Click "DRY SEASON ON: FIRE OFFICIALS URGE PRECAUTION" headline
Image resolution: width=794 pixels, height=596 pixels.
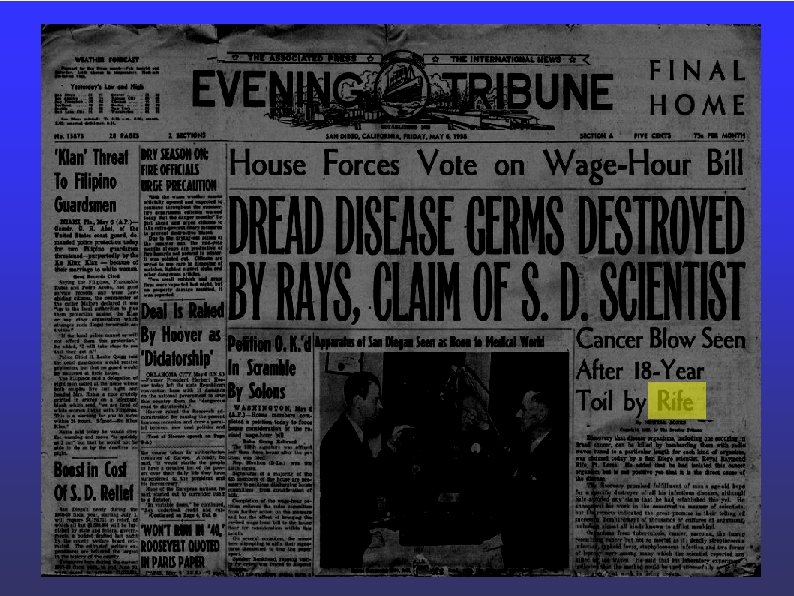pyautogui.click(x=179, y=170)
